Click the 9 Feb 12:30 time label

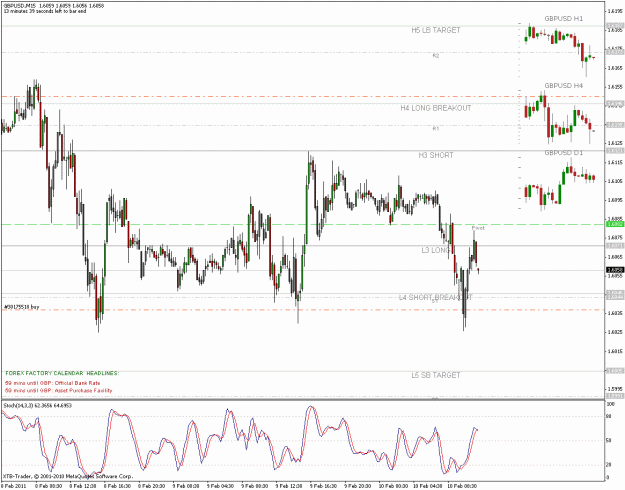pos(289,486)
